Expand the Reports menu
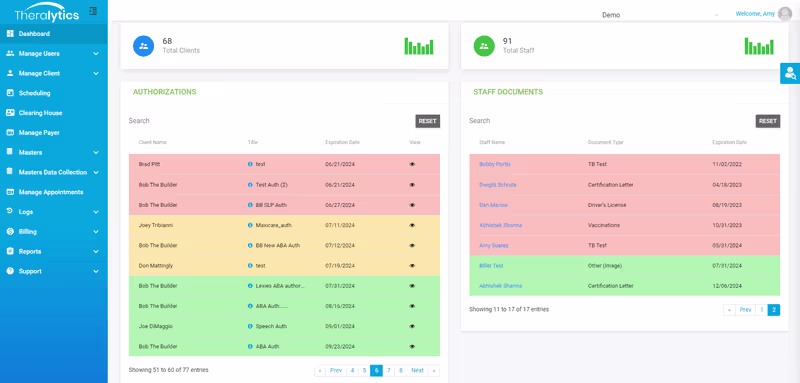Image resolution: width=800 pixels, height=383 pixels. (x=54, y=251)
